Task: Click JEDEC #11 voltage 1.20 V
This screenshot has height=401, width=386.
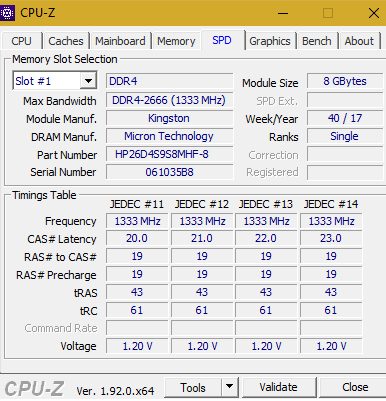Action: click(137, 346)
